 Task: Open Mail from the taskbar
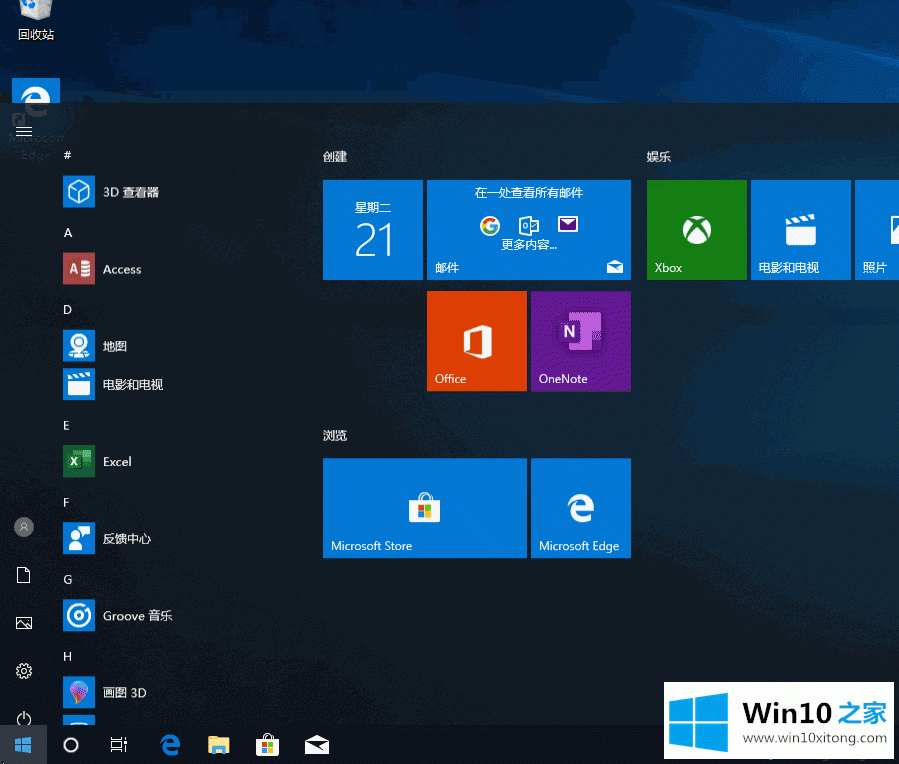(x=316, y=745)
